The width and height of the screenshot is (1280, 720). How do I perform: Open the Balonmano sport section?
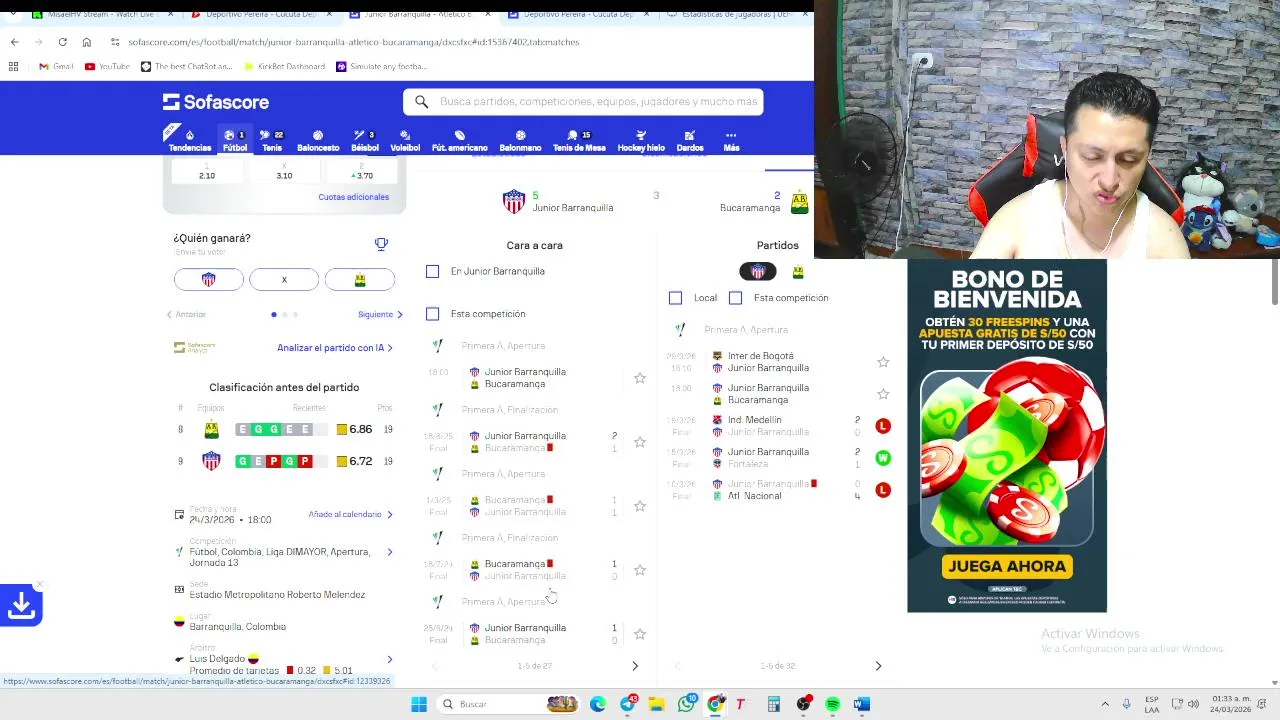point(520,140)
